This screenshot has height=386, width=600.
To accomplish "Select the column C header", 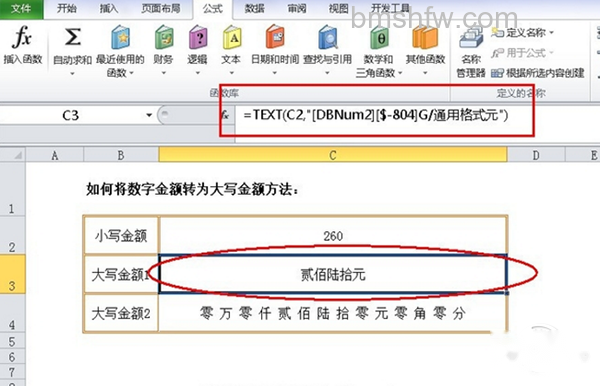I will coord(333,155).
